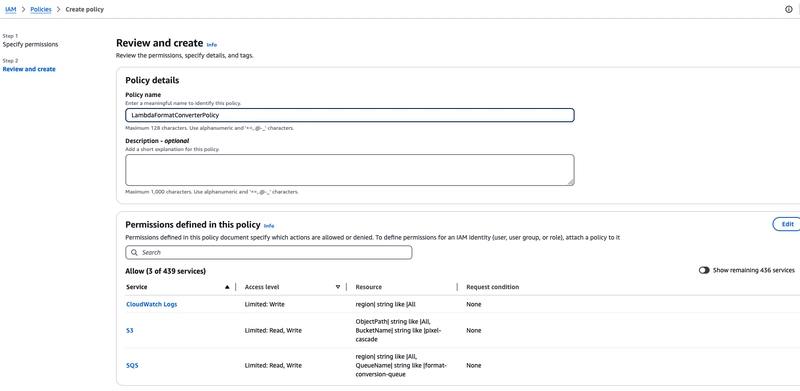
Task: Select 'Maximum 1,000 characters' hint text
Action: 212,192
